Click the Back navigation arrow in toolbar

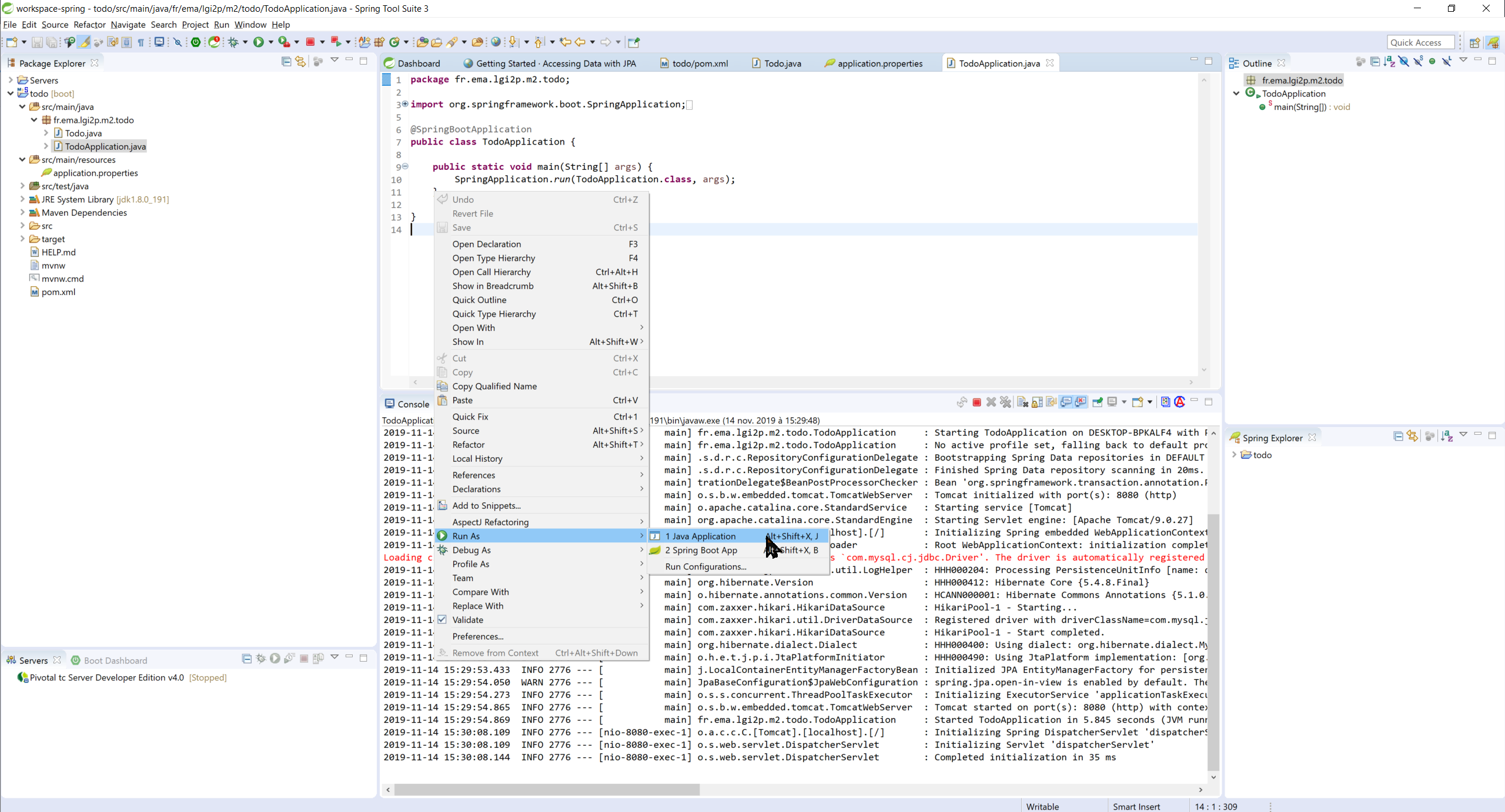click(x=580, y=42)
